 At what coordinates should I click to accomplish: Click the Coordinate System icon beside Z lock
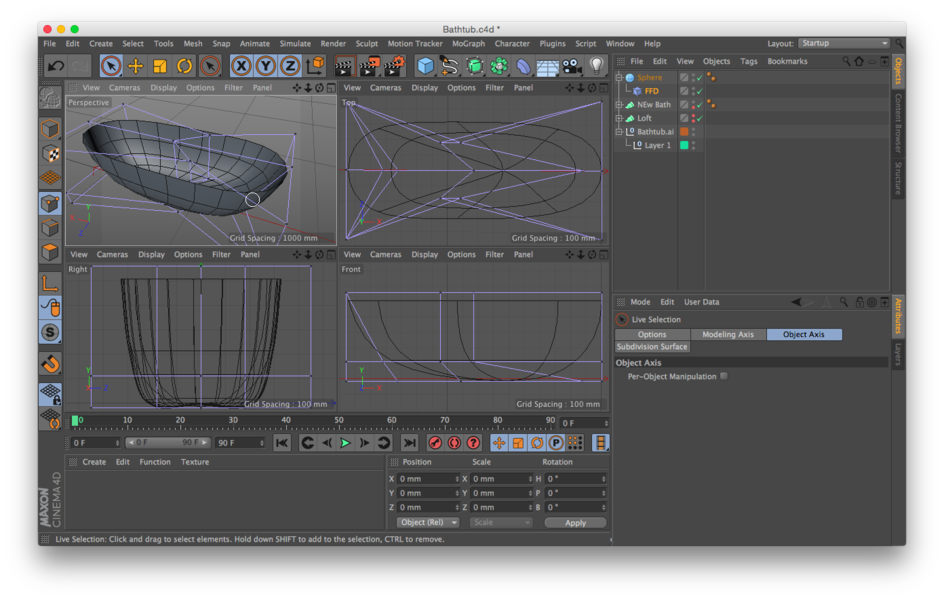pyautogui.click(x=315, y=66)
